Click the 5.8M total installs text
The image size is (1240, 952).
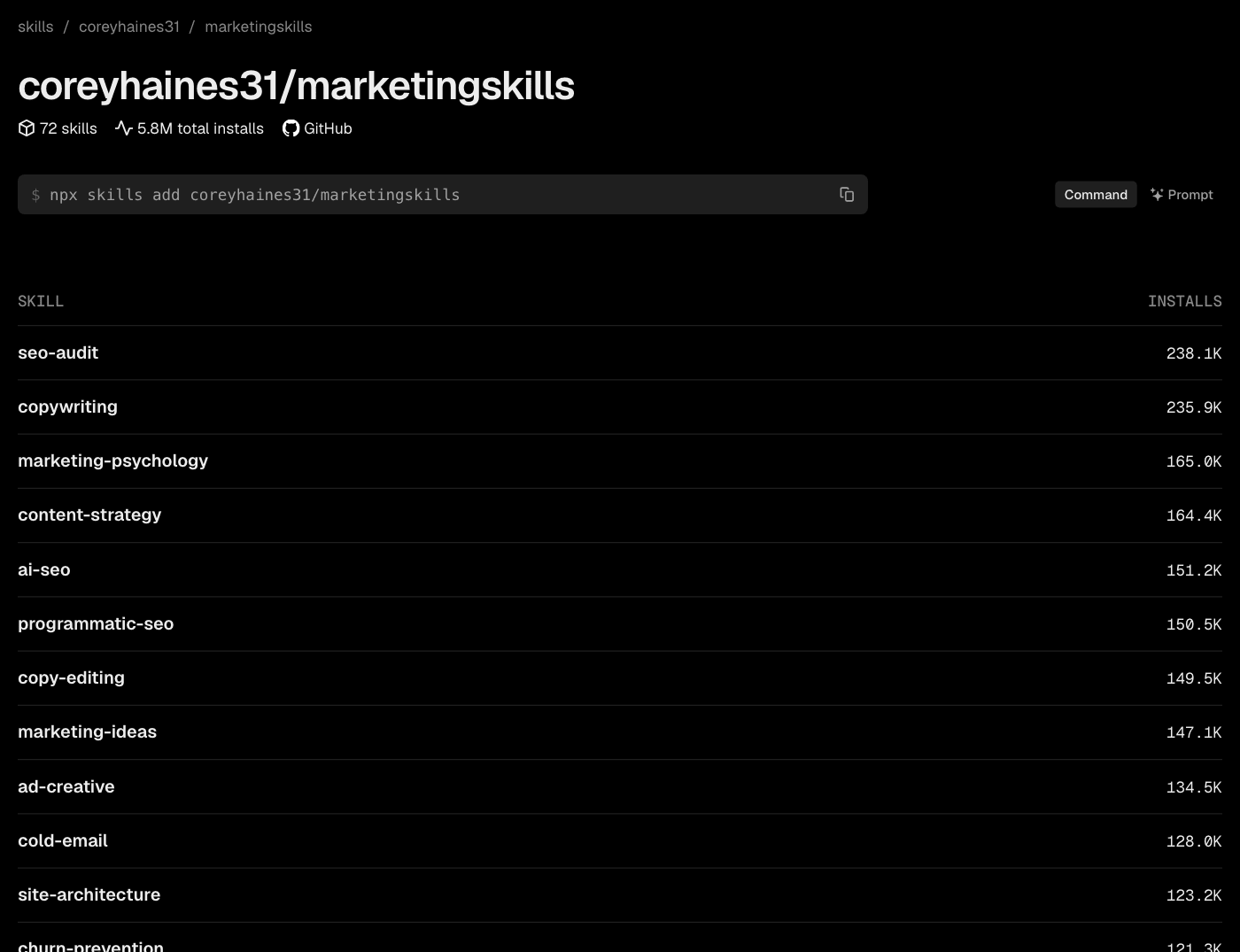coord(200,128)
